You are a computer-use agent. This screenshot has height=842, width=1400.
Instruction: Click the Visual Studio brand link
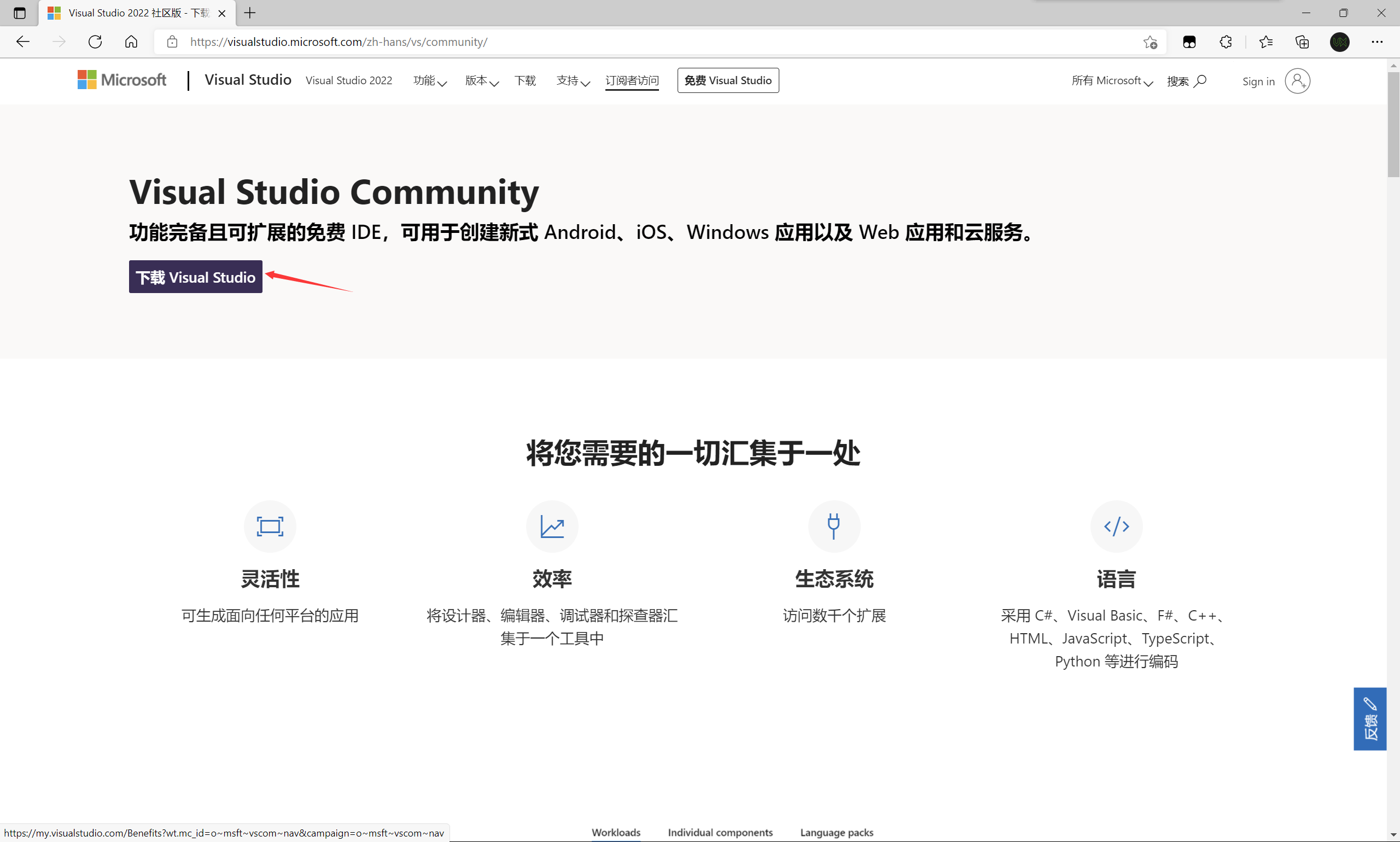point(248,80)
